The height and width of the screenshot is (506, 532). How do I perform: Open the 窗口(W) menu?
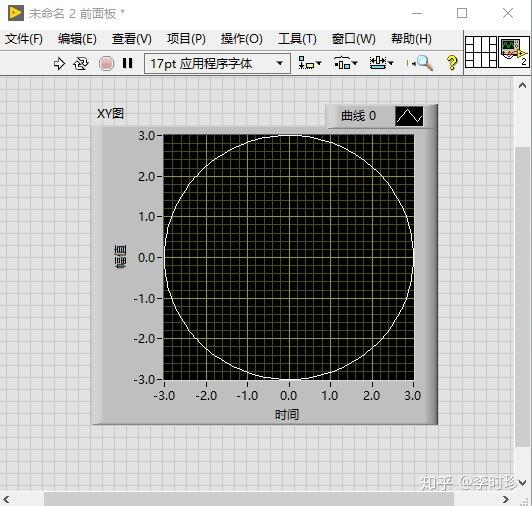pyautogui.click(x=354, y=39)
